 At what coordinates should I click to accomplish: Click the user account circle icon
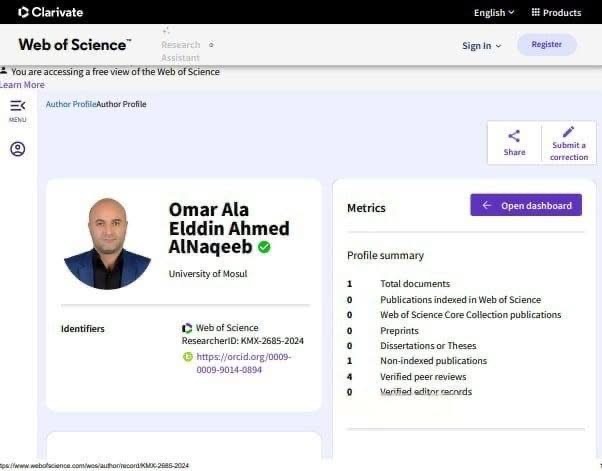(17, 149)
